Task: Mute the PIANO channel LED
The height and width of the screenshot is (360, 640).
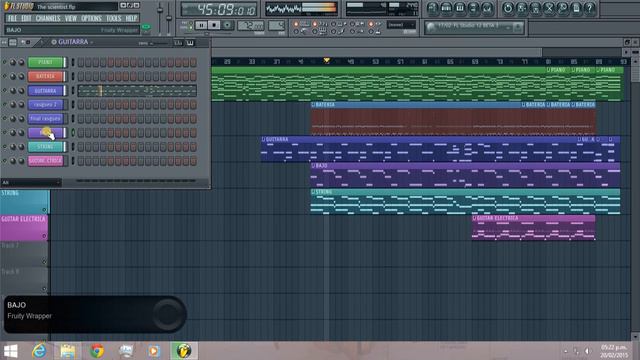Action: point(4,62)
